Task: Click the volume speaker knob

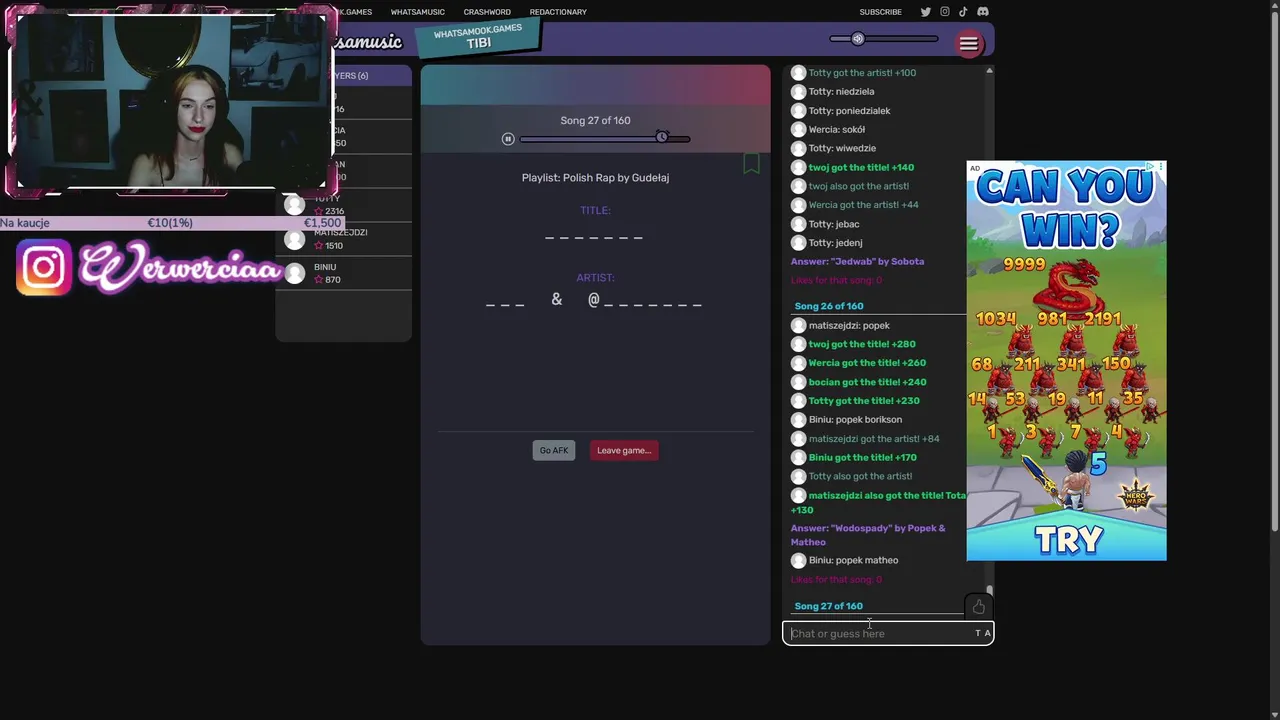Action: pos(857,39)
